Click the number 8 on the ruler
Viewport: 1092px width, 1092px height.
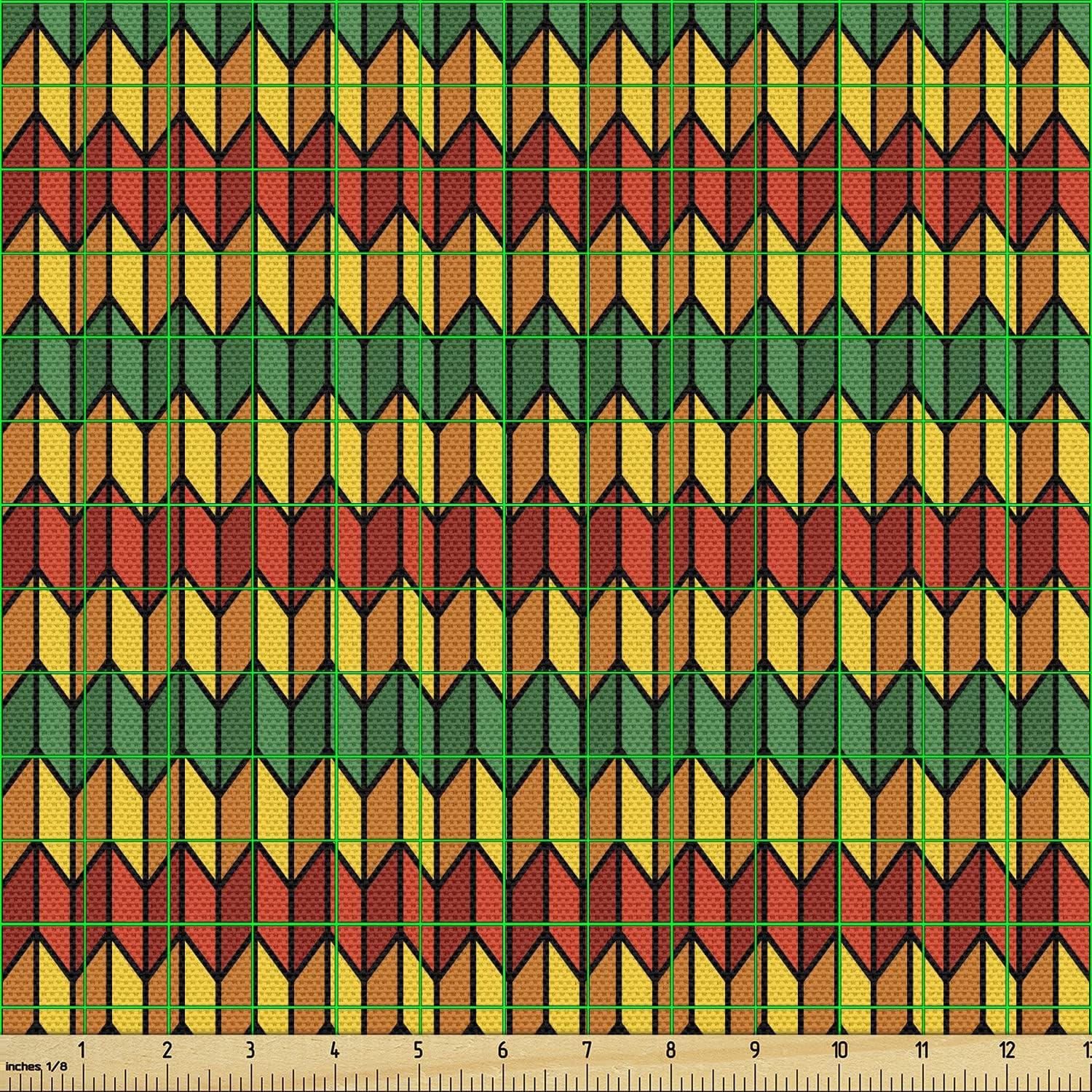pyautogui.click(x=670, y=1050)
